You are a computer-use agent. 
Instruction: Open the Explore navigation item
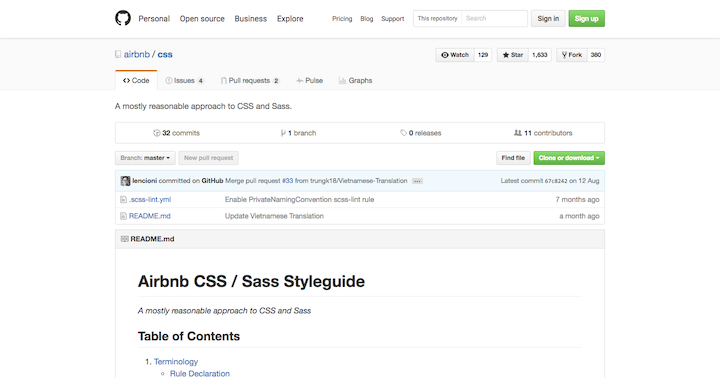pyautogui.click(x=290, y=19)
